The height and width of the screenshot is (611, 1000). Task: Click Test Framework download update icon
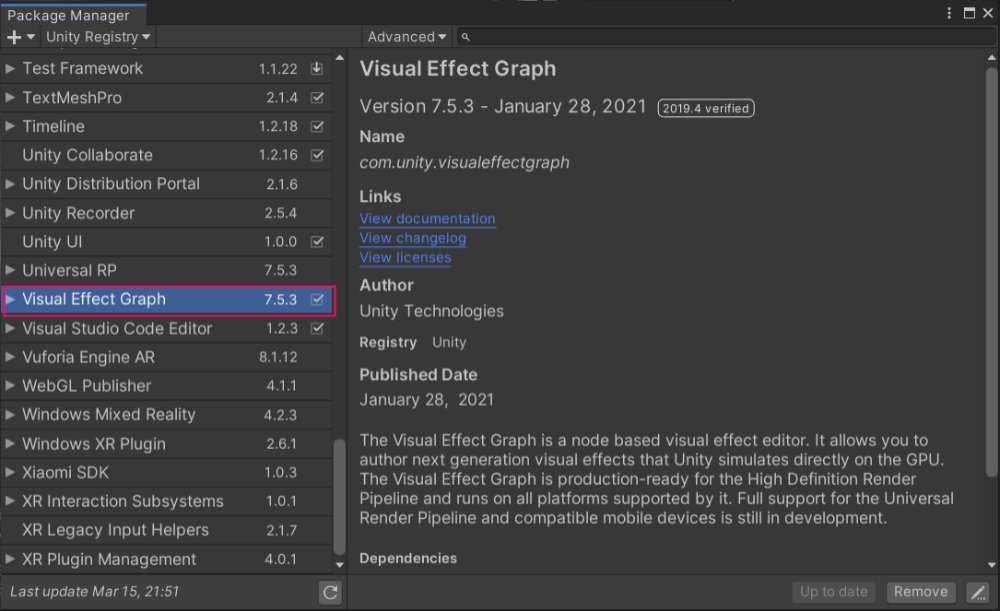[x=317, y=69]
